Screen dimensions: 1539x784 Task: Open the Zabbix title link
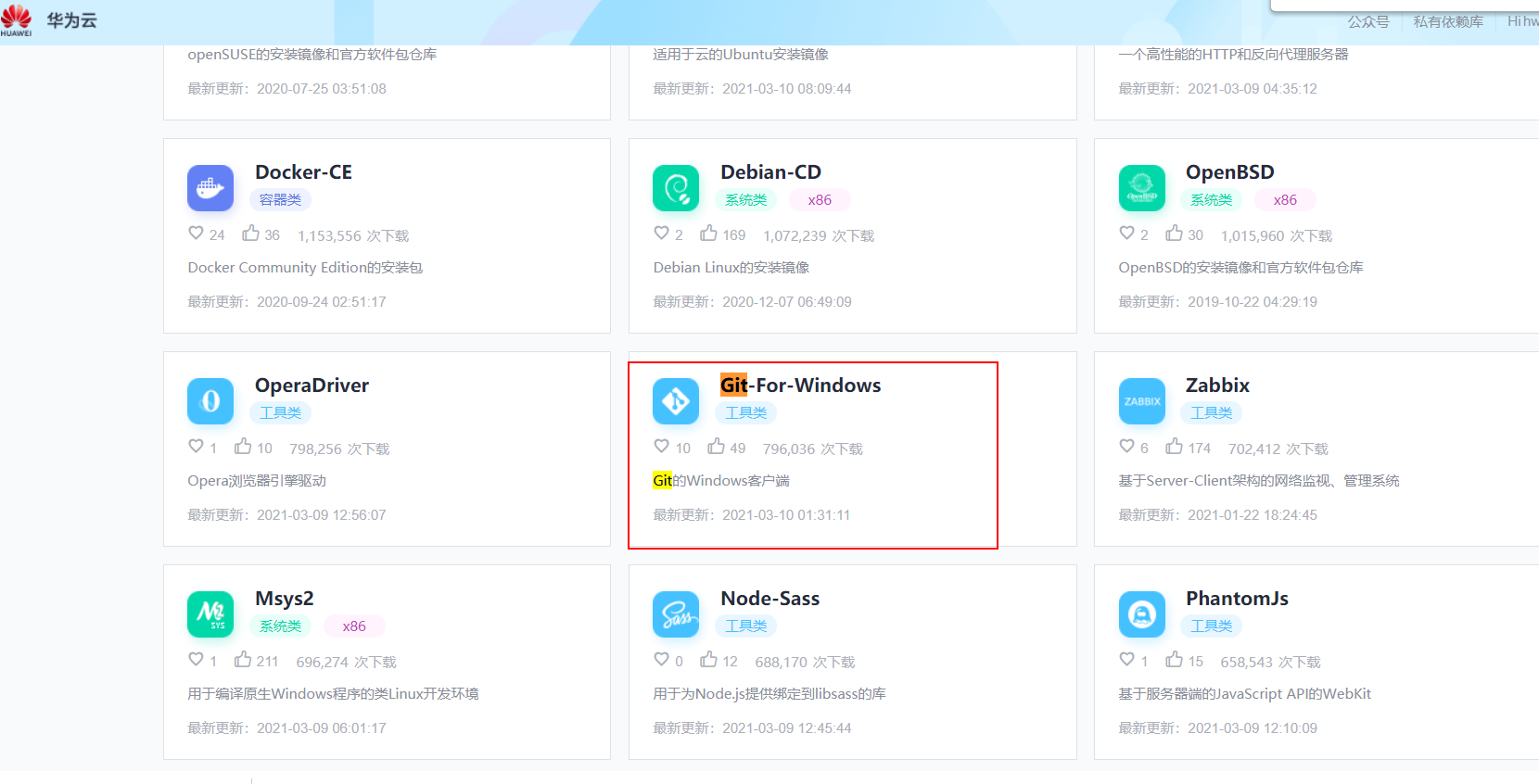click(x=1217, y=386)
